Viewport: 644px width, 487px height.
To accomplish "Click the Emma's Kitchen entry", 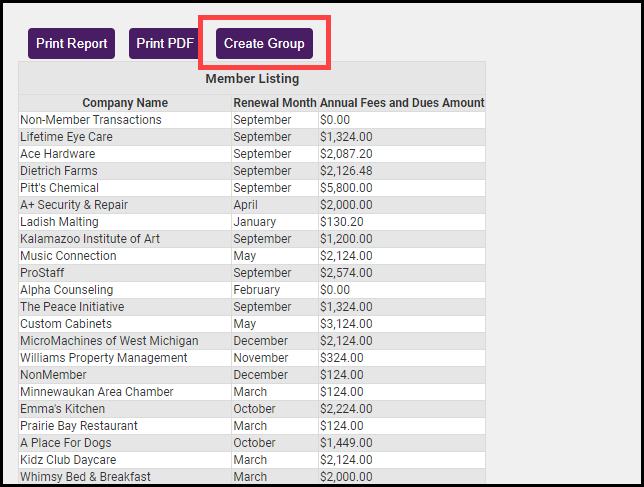I will tap(63, 409).
